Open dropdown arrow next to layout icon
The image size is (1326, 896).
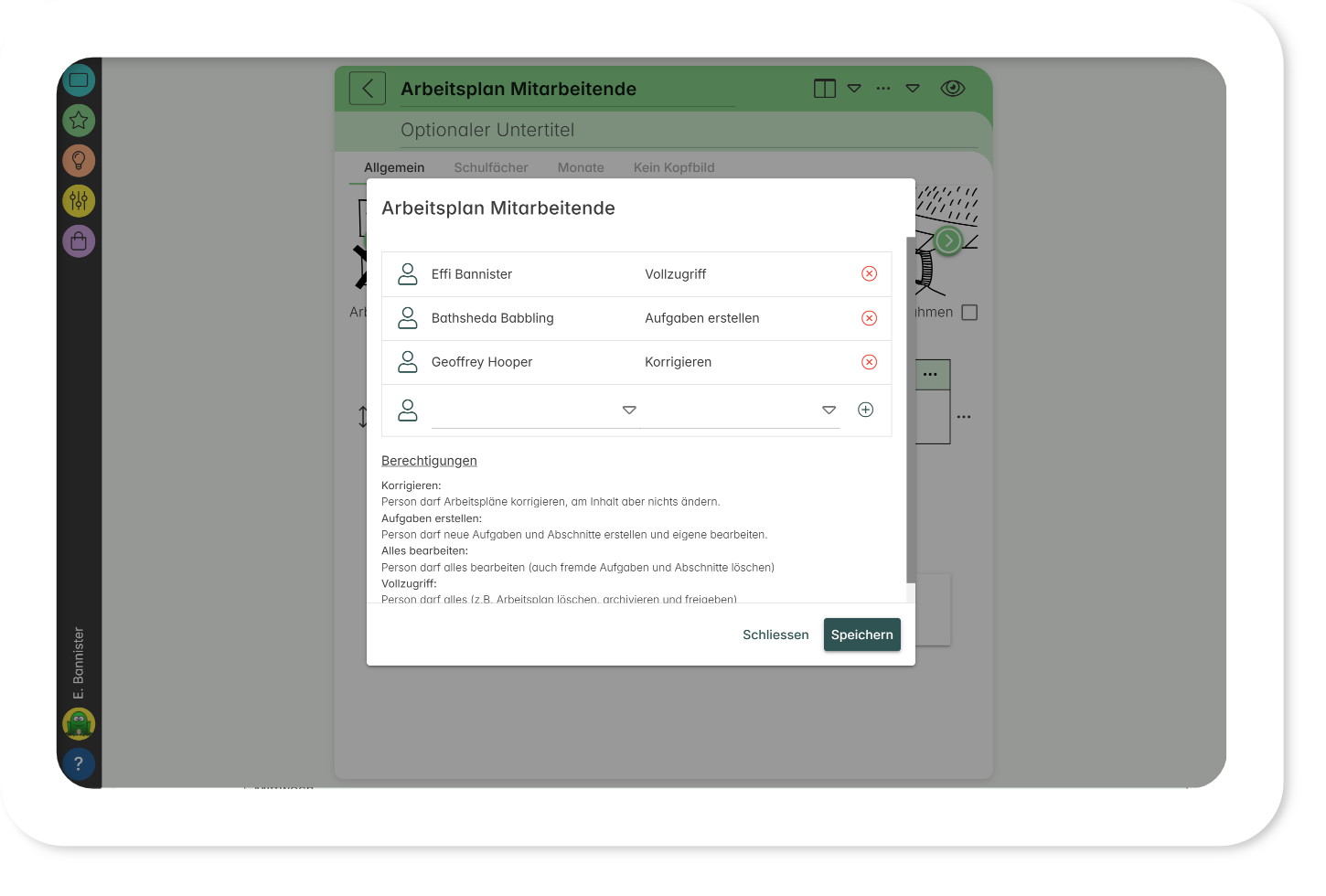click(x=853, y=89)
